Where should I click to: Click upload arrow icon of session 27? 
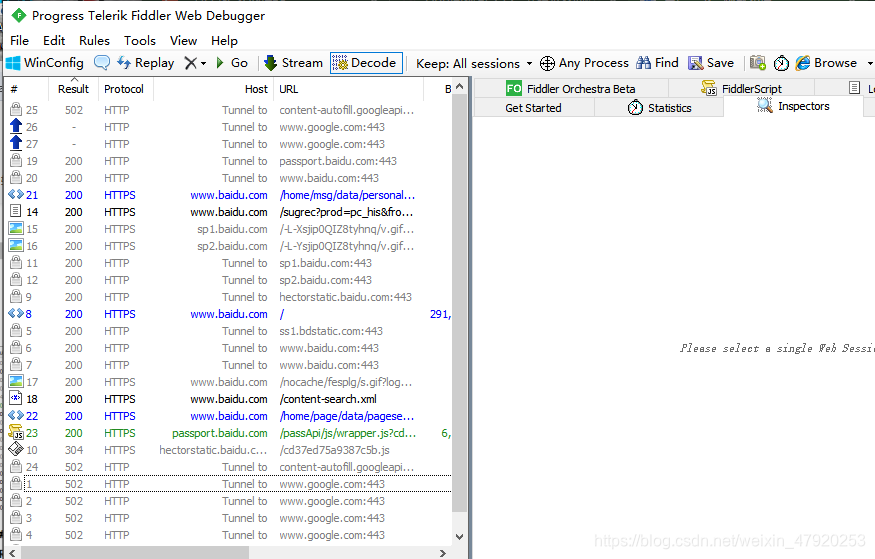16,143
